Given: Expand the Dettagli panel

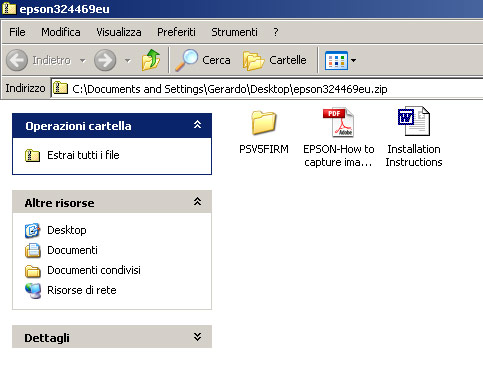Looking at the screenshot, I should coord(197,337).
